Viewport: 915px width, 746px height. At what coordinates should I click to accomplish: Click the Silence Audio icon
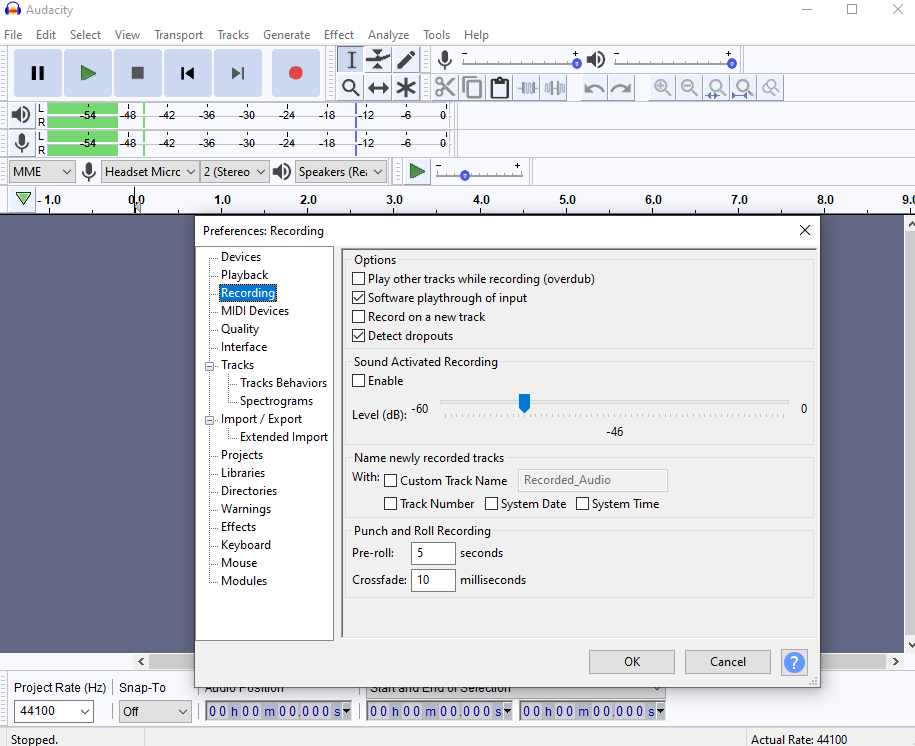554,88
